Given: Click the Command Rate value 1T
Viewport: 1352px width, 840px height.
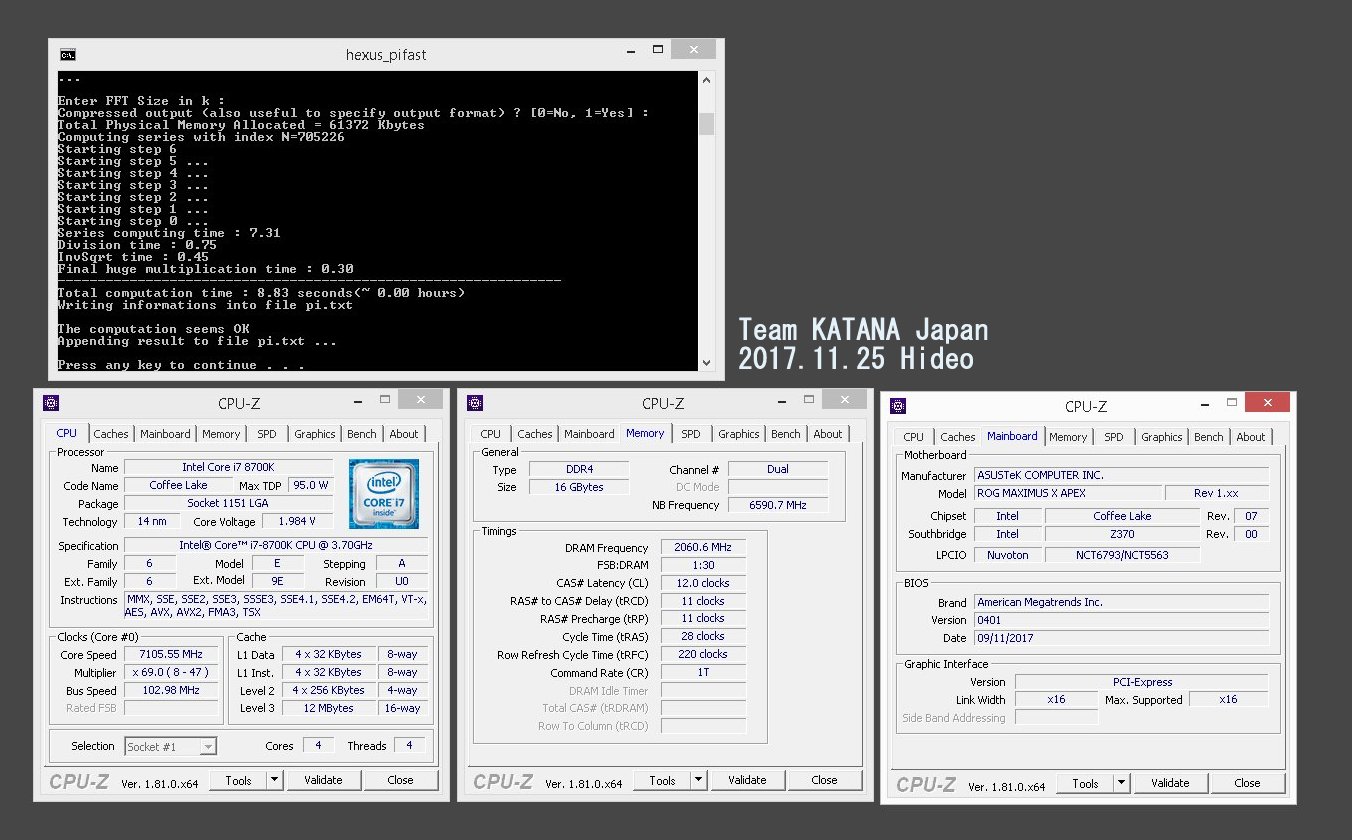Looking at the screenshot, I should point(703,672).
